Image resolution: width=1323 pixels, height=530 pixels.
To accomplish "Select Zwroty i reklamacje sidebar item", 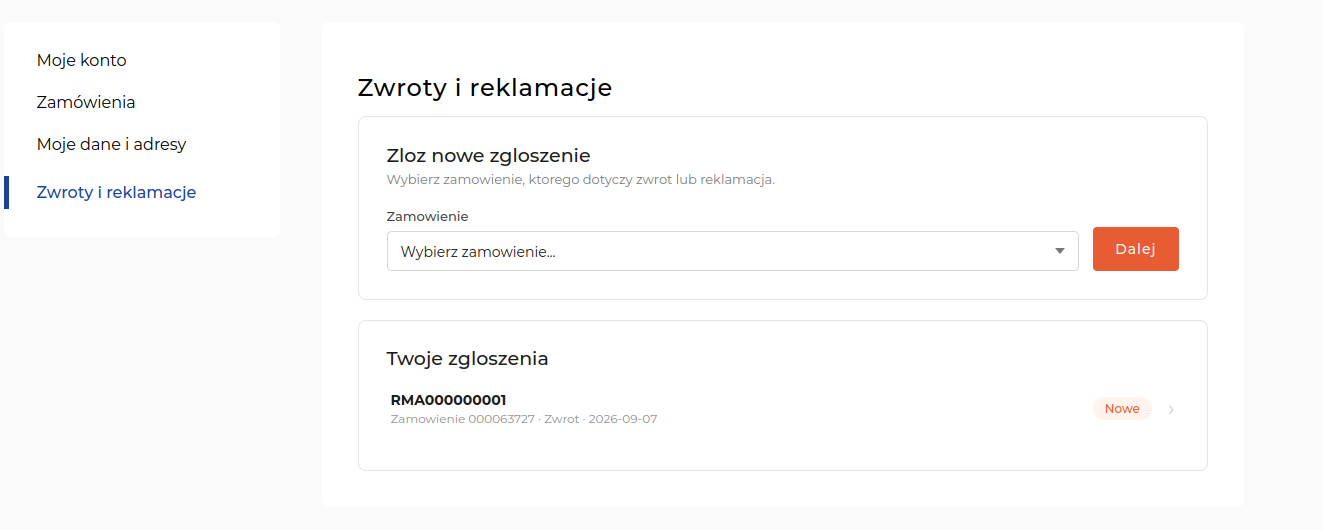I will coord(116,192).
